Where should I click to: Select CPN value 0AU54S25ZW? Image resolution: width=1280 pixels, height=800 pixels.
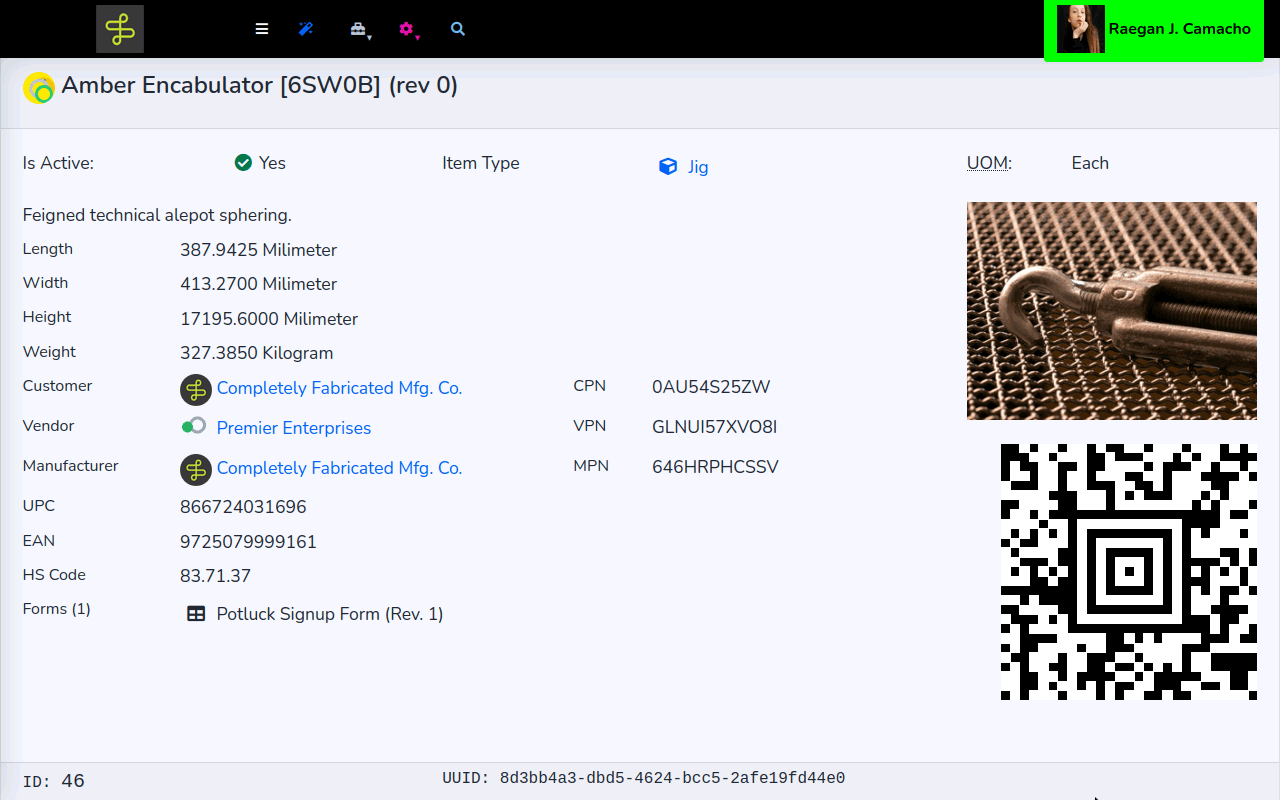(711, 387)
